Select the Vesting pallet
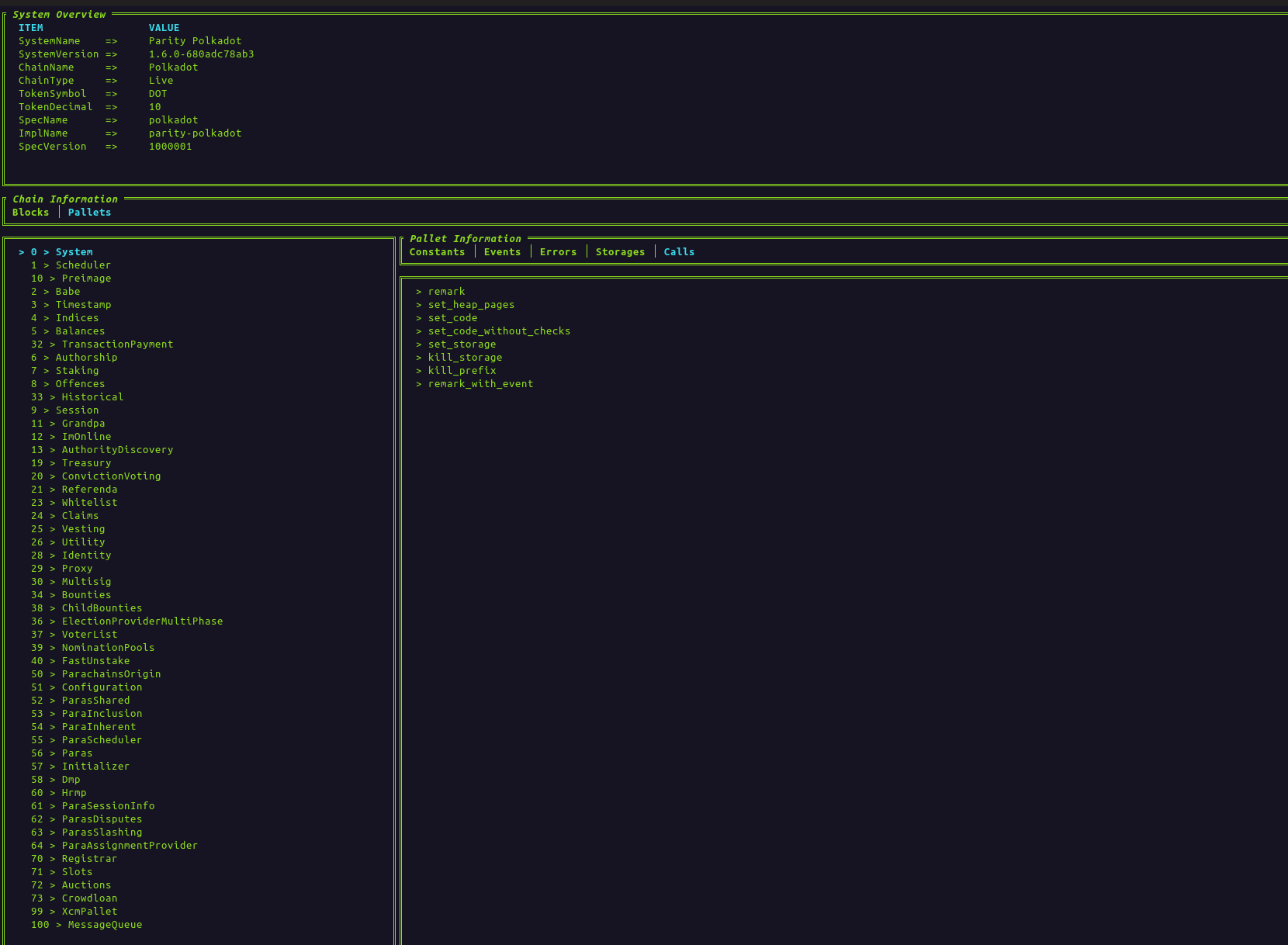This screenshot has width=1288, height=945. tap(68, 529)
